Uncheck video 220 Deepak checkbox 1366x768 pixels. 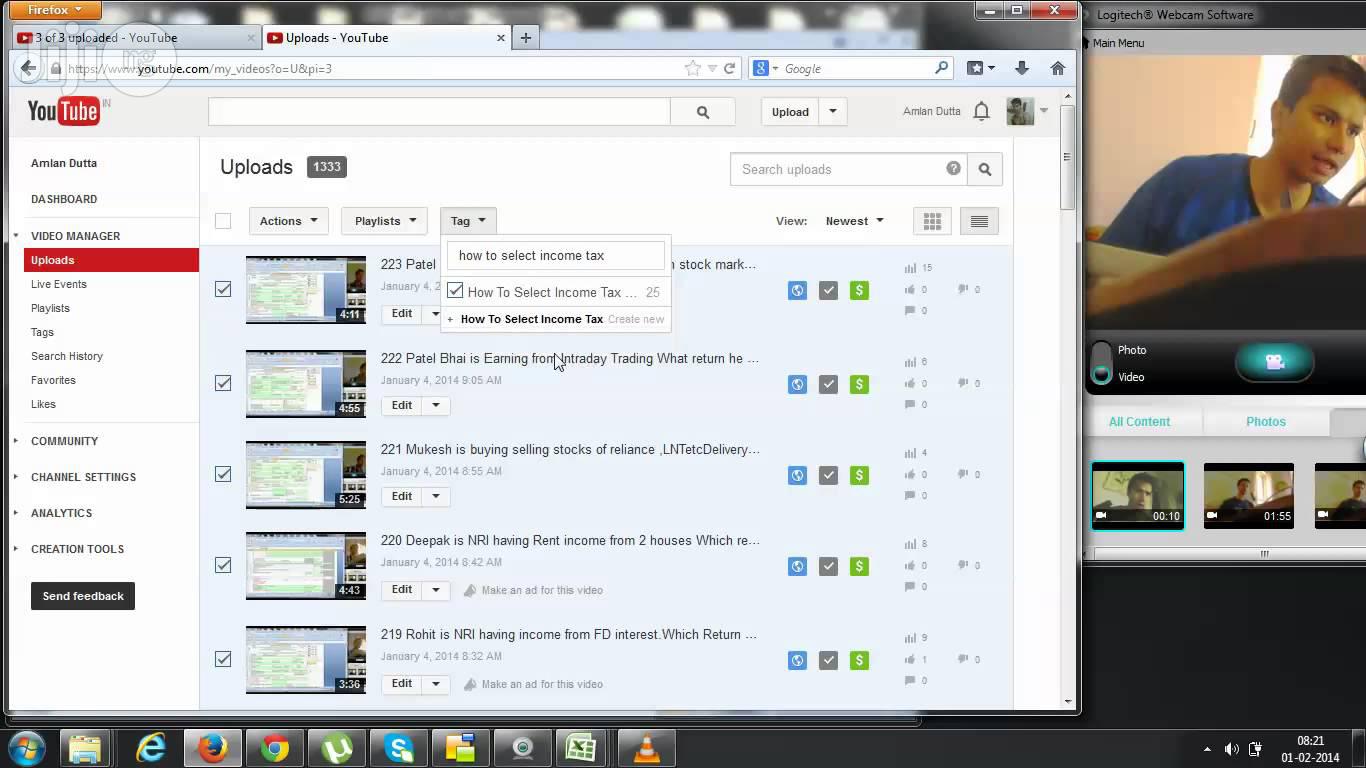coord(223,565)
